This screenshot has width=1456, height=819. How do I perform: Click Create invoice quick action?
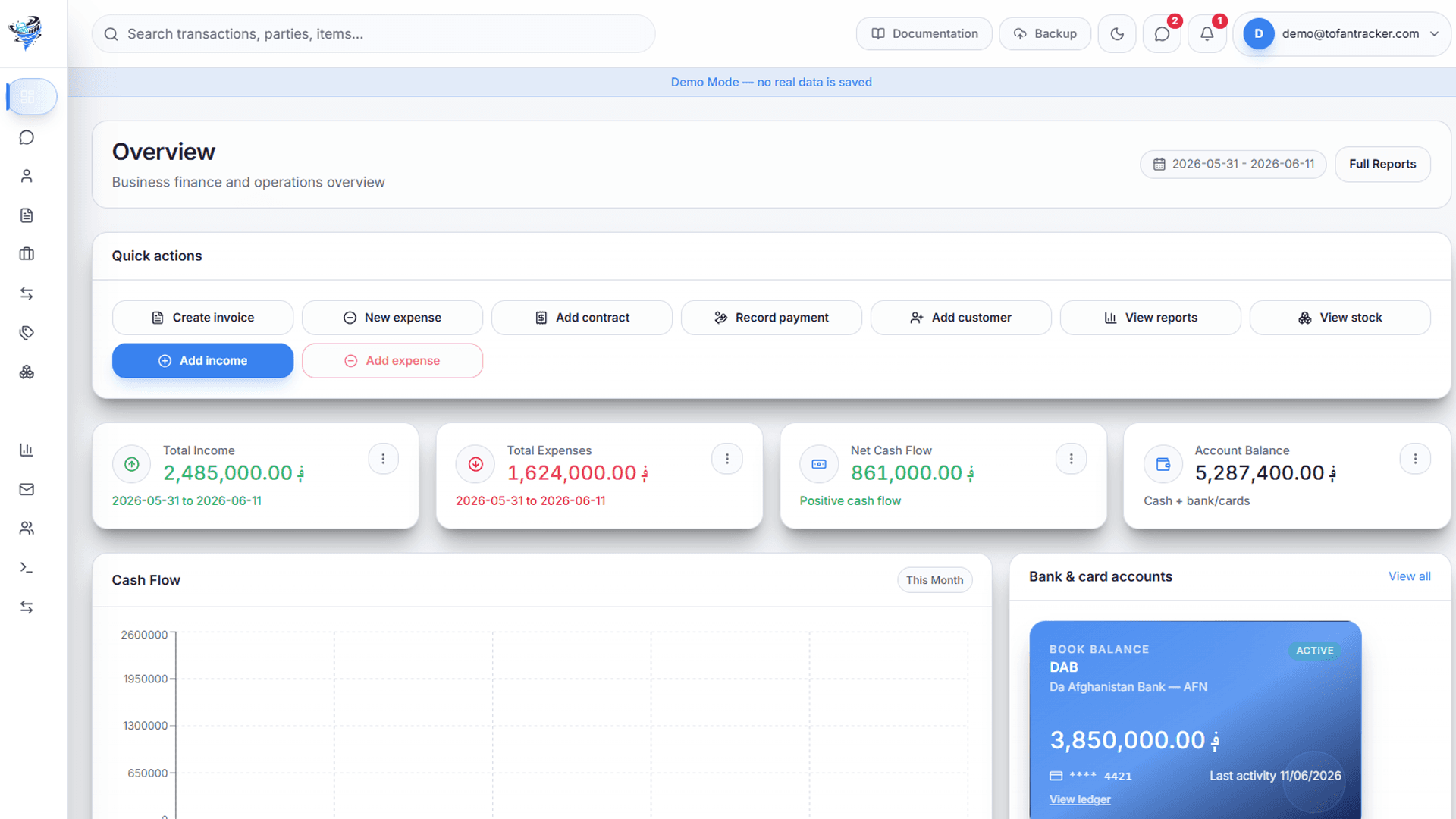[202, 318]
